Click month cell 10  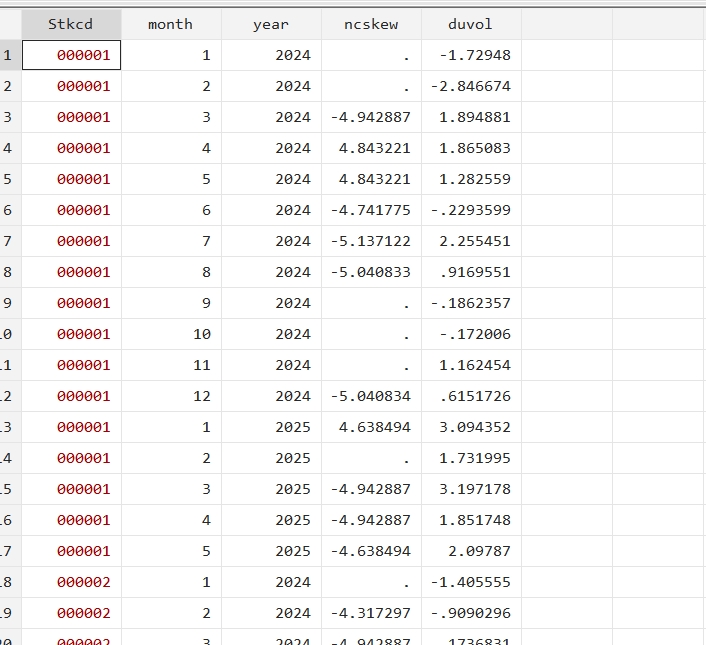coord(171,334)
